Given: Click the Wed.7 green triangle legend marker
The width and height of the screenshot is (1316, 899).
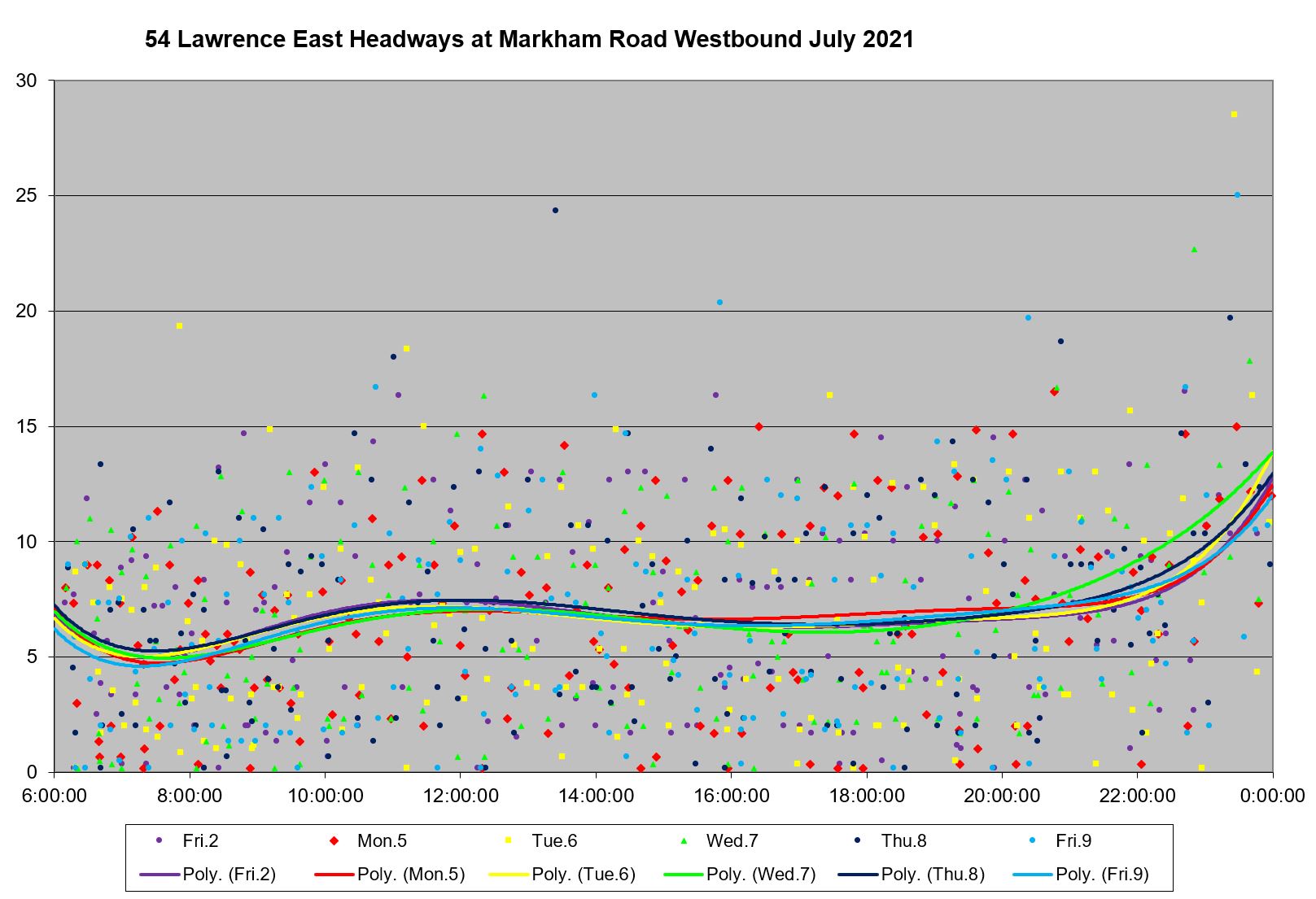Looking at the screenshot, I should (684, 840).
